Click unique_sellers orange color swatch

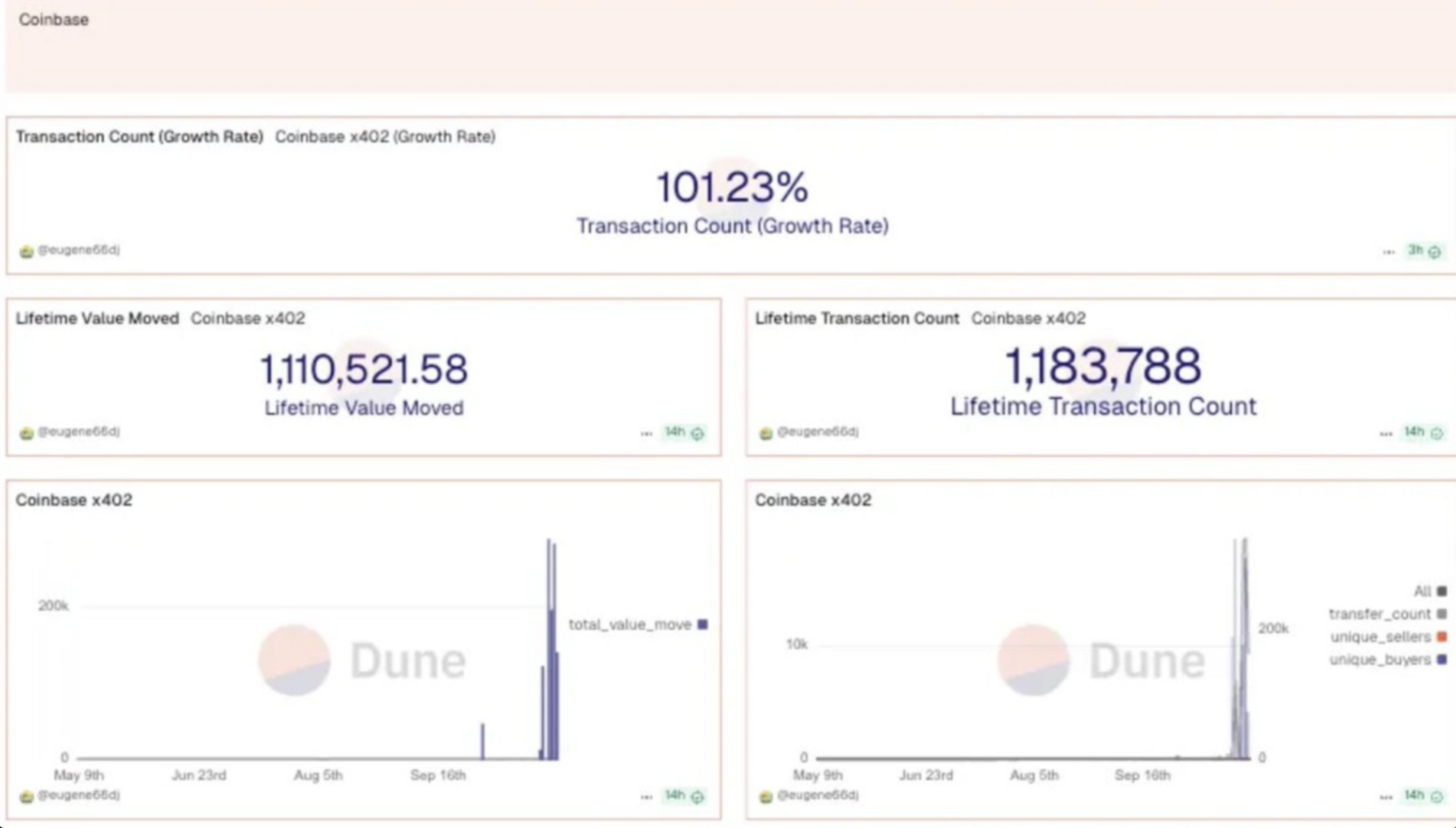(x=1442, y=637)
